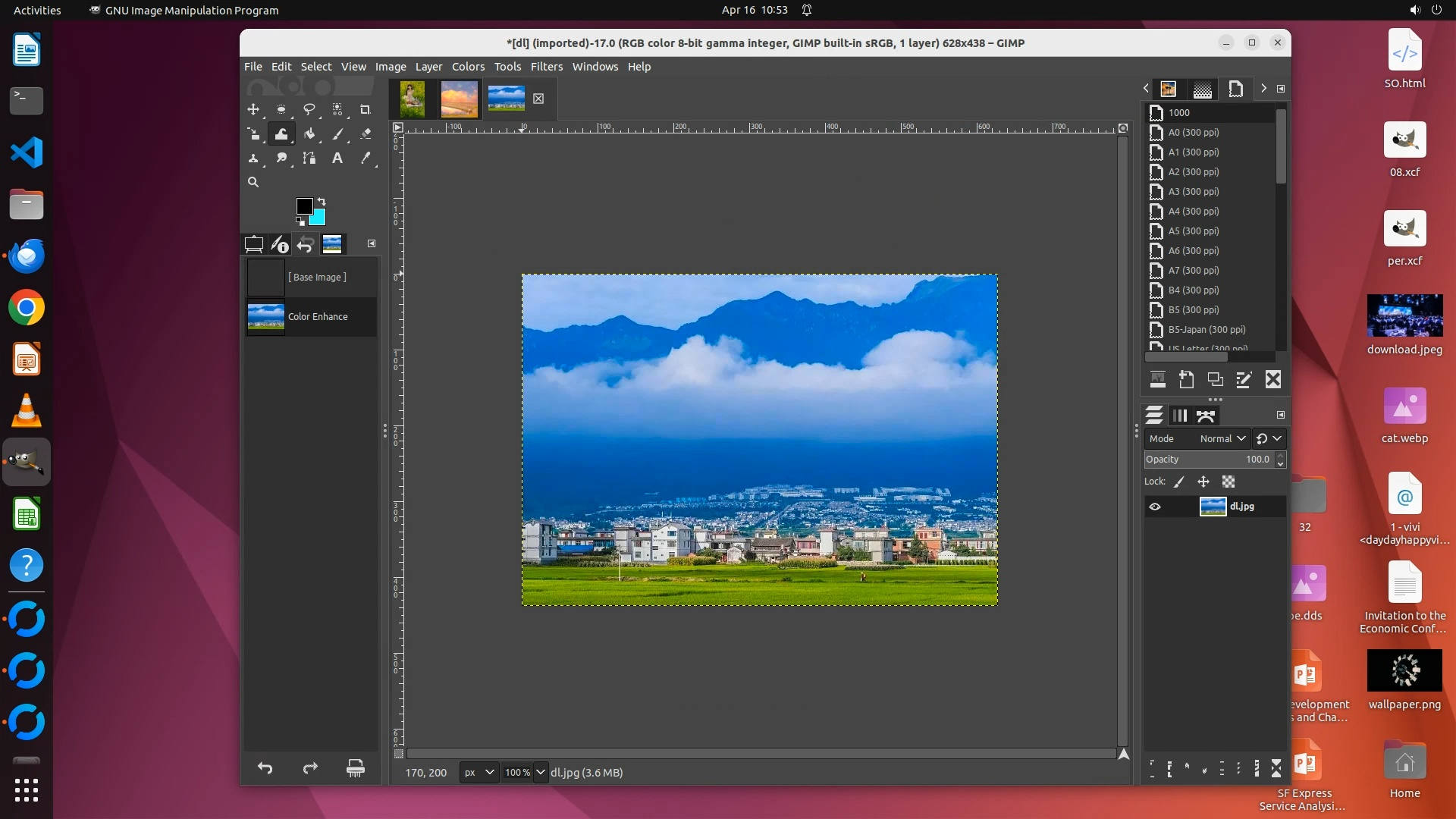Select the Color Picker eyedropper tool

(x=366, y=158)
